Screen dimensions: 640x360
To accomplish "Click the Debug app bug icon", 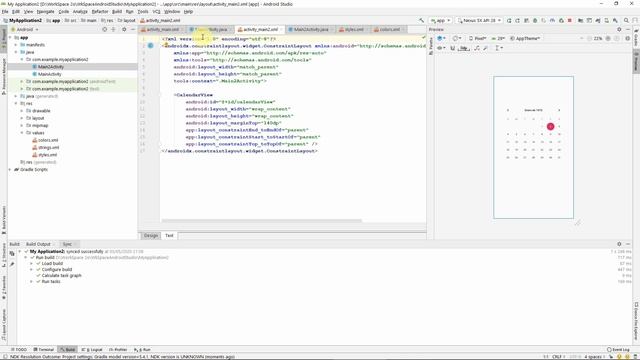I will [535, 20].
